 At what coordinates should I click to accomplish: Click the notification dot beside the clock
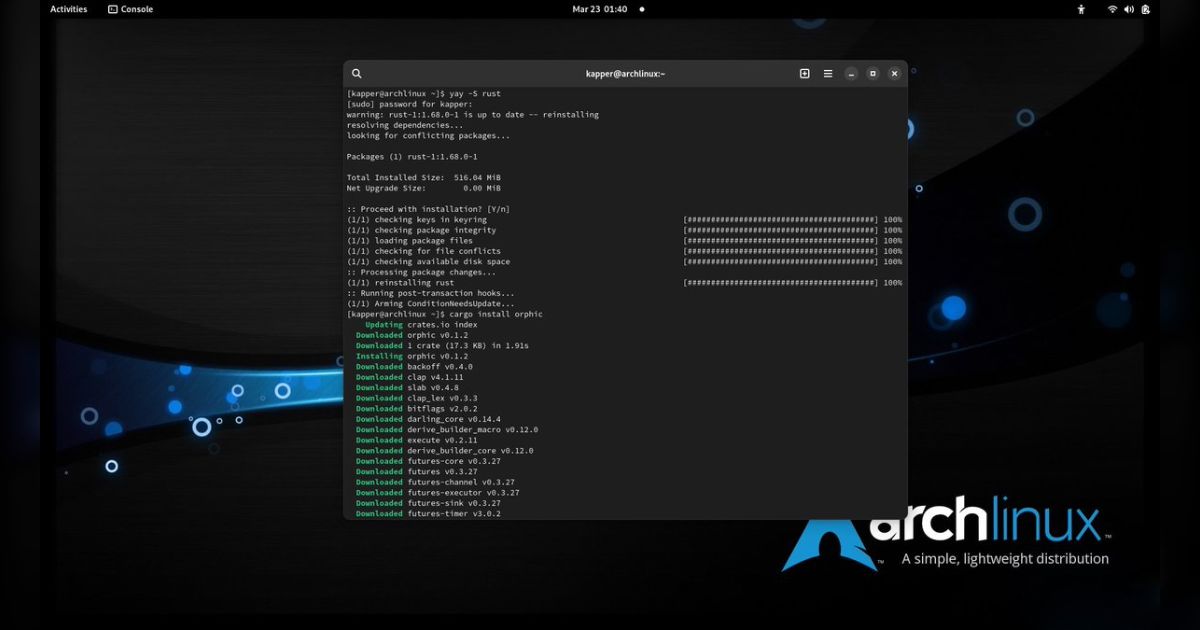[x=641, y=9]
